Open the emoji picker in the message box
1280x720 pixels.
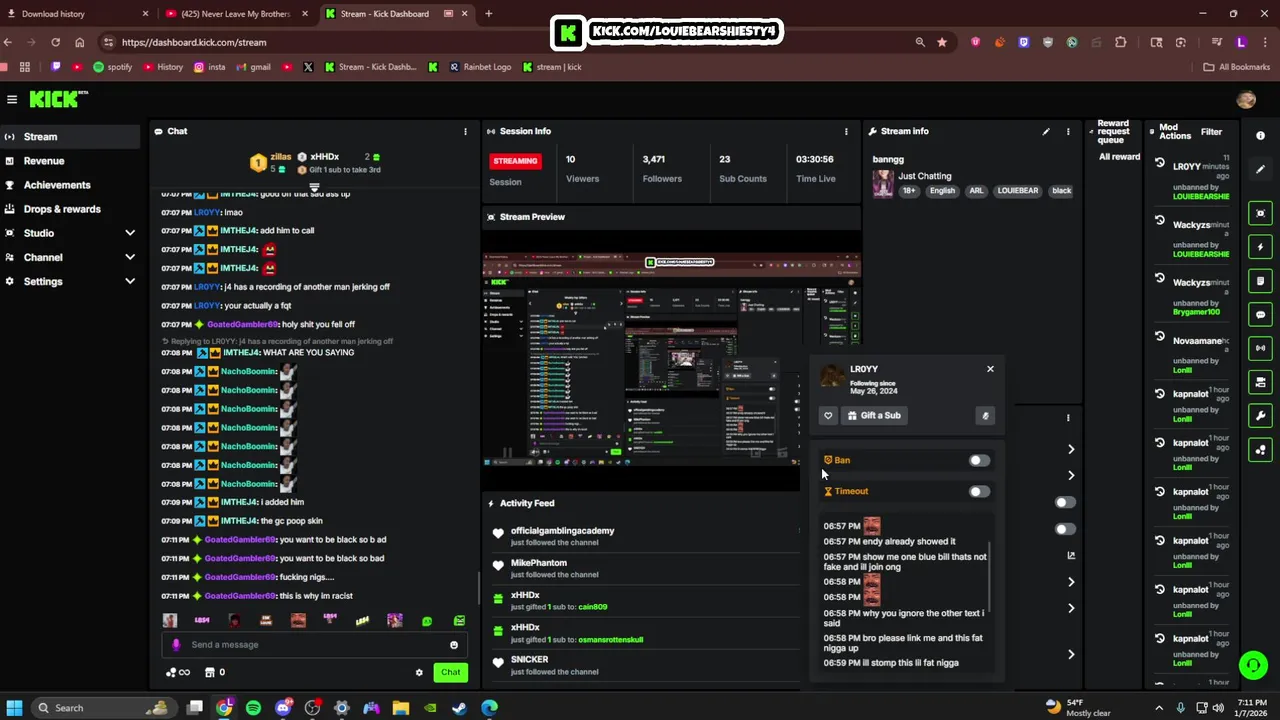tap(454, 645)
